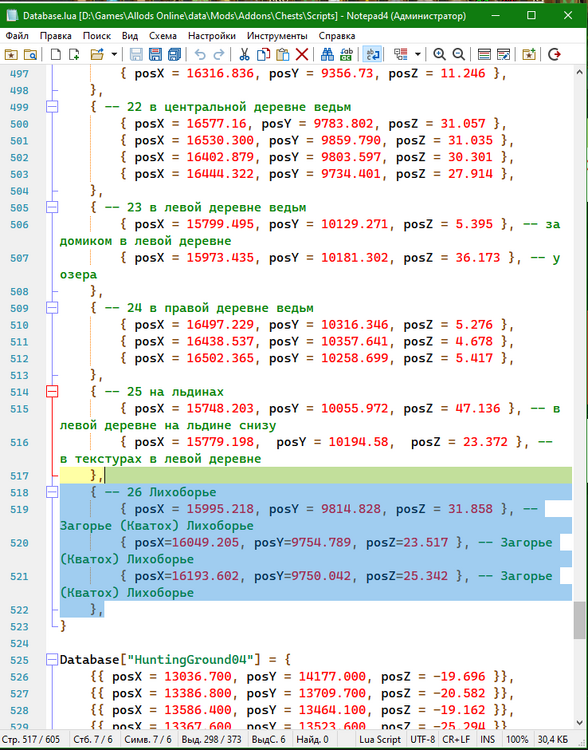Screen dimensions: 588x750
Task: Click the comment '-- 26 Лихоборье'
Action: pos(160,492)
